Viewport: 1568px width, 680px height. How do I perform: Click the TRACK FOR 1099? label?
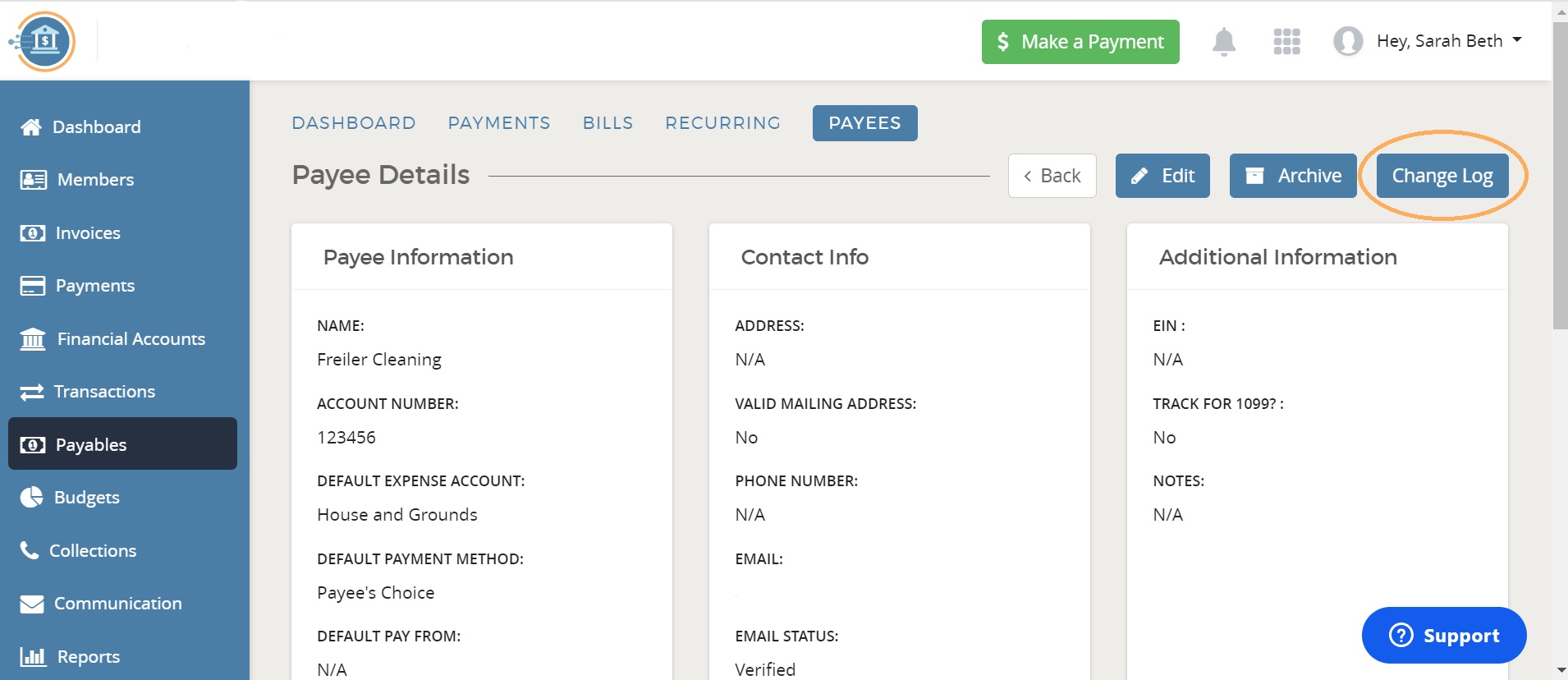(1218, 404)
